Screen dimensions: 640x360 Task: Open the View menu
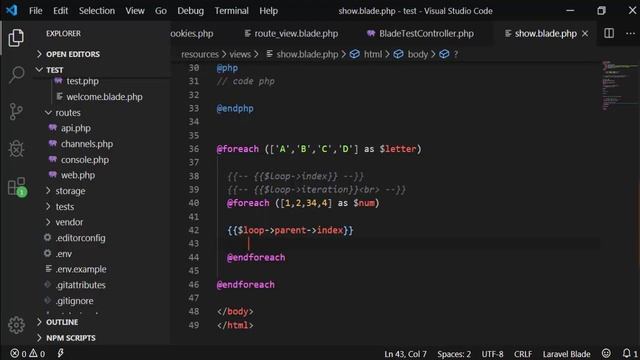(x=135, y=11)
